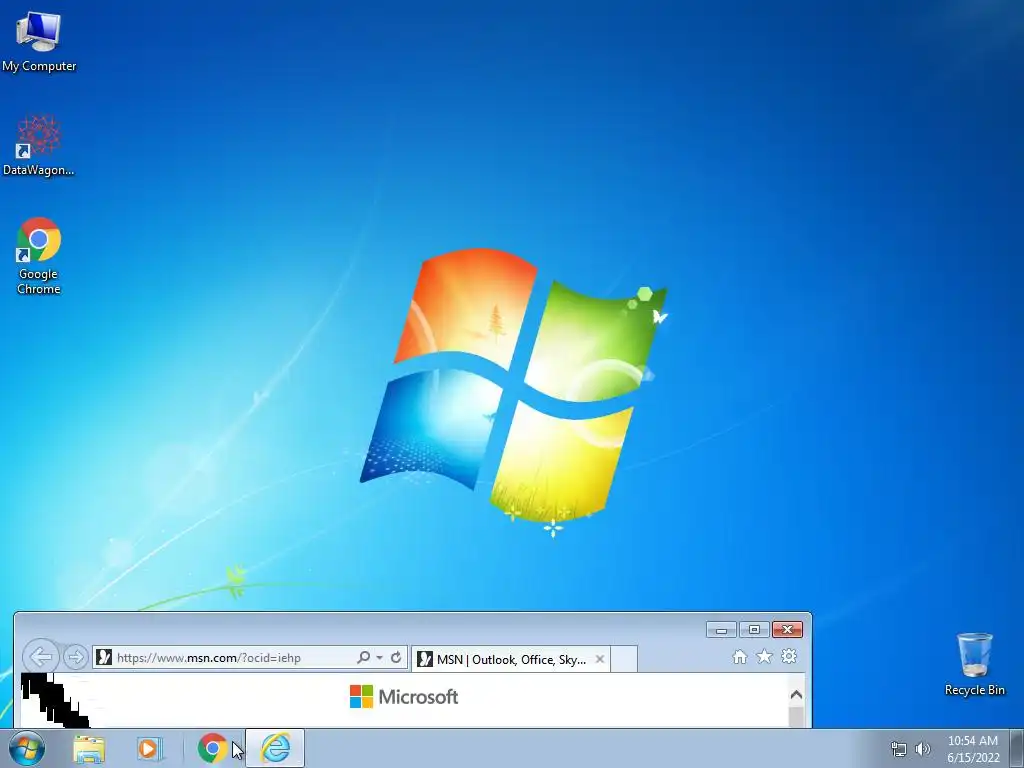The width and height of the screenshot is (1024, 768).
Task: Click the IE Home icon
Action: (x=739, y=657)
